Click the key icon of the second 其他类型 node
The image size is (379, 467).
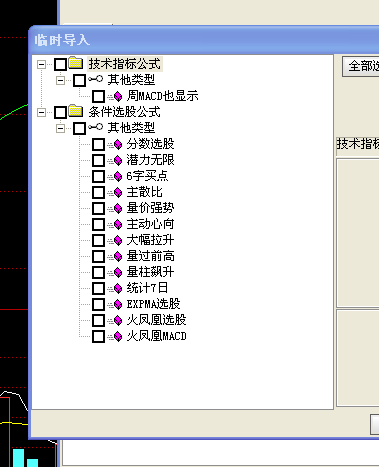95,127
